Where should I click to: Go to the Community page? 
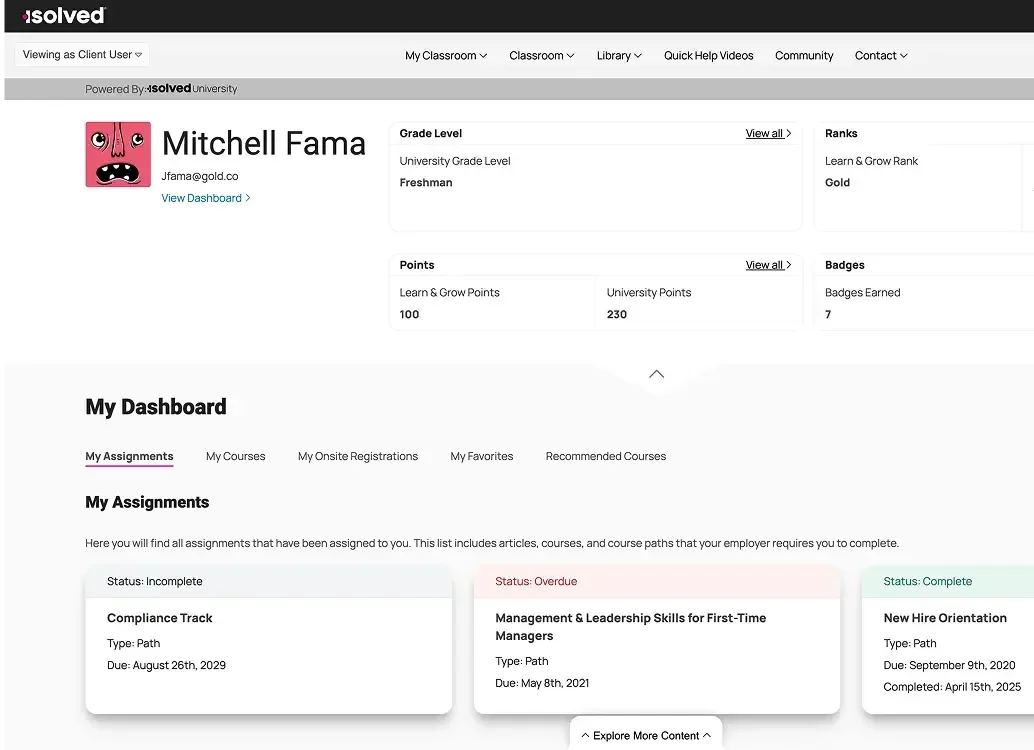804,55
